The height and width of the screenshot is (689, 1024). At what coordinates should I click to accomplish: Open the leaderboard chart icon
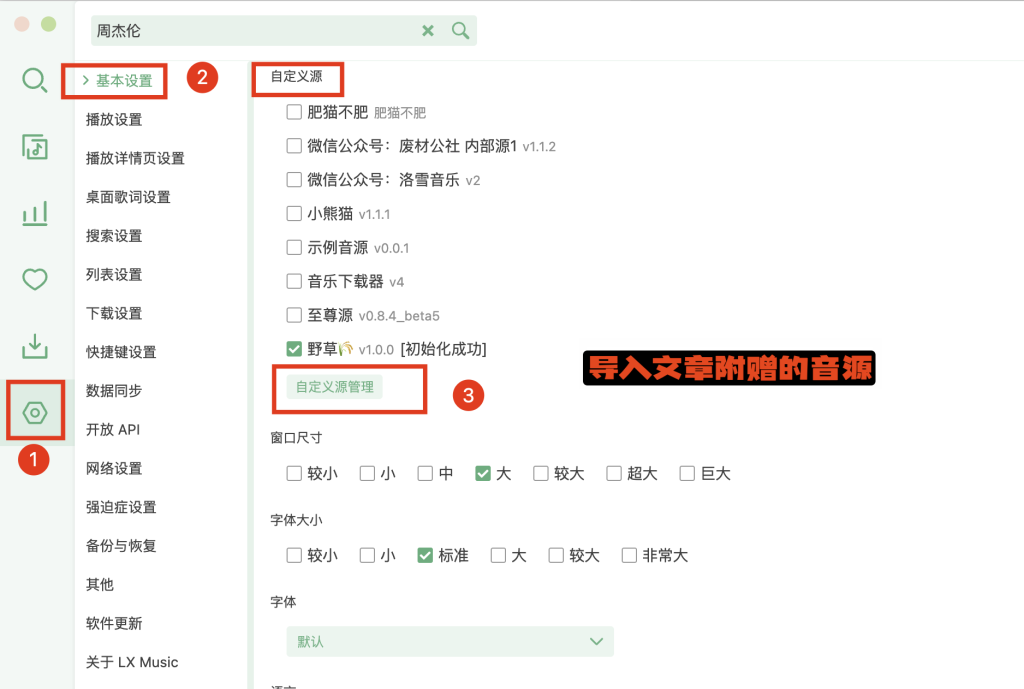click(x=35, y=213)
